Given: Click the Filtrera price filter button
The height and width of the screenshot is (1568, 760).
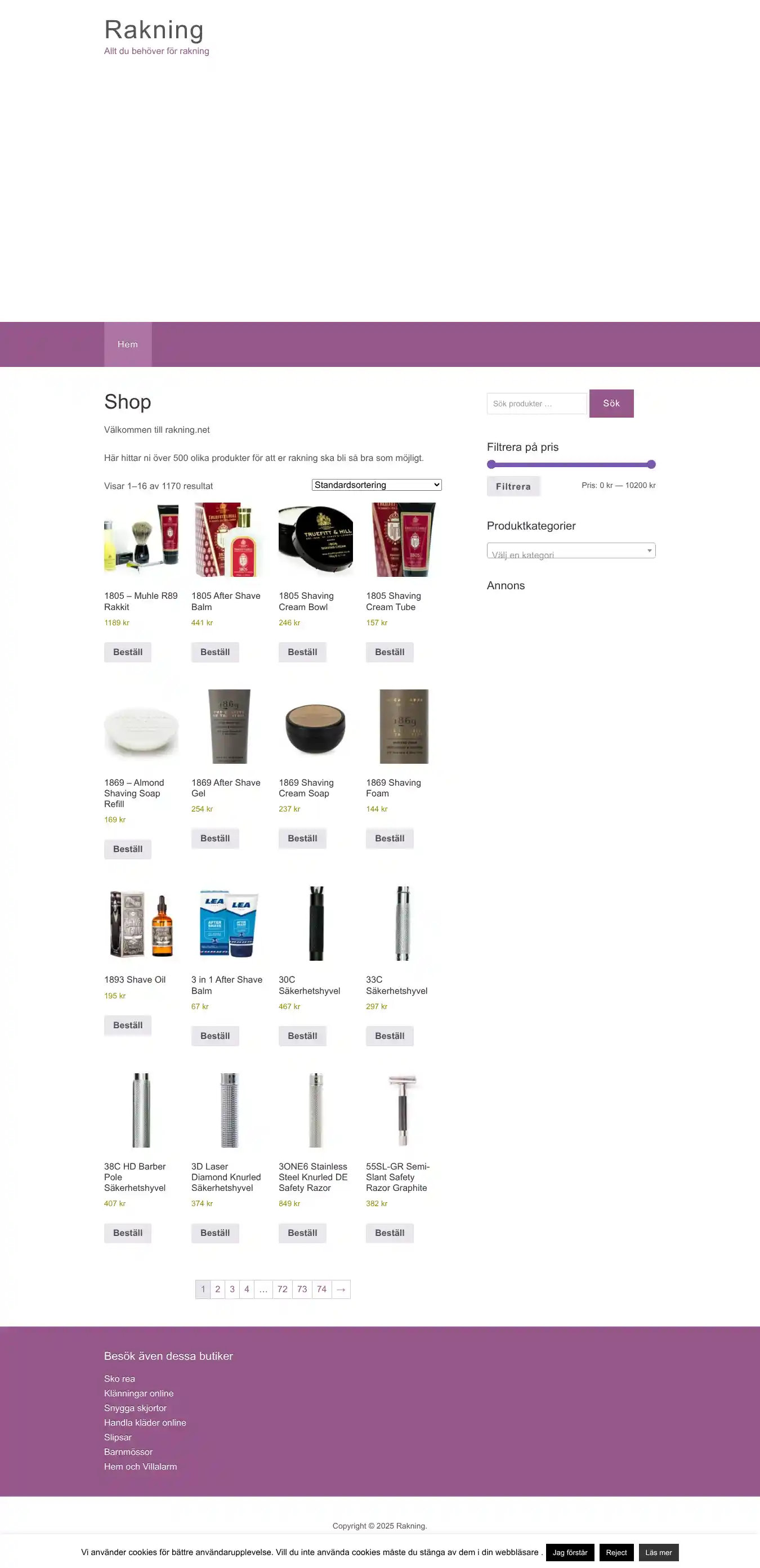Looking at the screenshot, I should click(x=513, y=486).
